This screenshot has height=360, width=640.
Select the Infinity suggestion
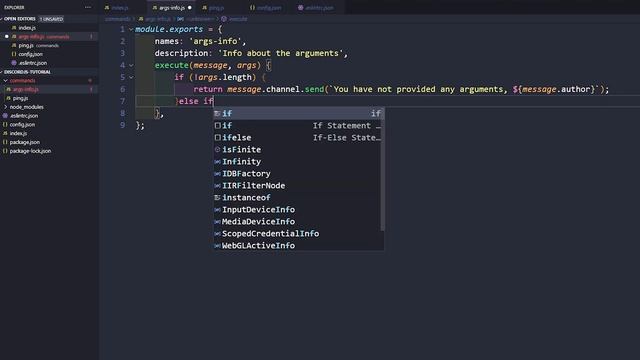[x=298, y=162]
